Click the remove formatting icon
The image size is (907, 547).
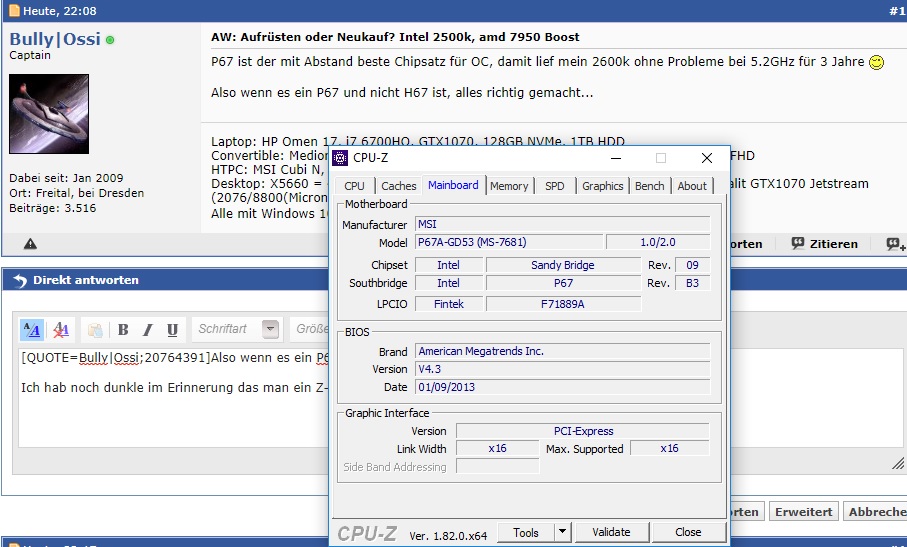(x=61, y=330)
